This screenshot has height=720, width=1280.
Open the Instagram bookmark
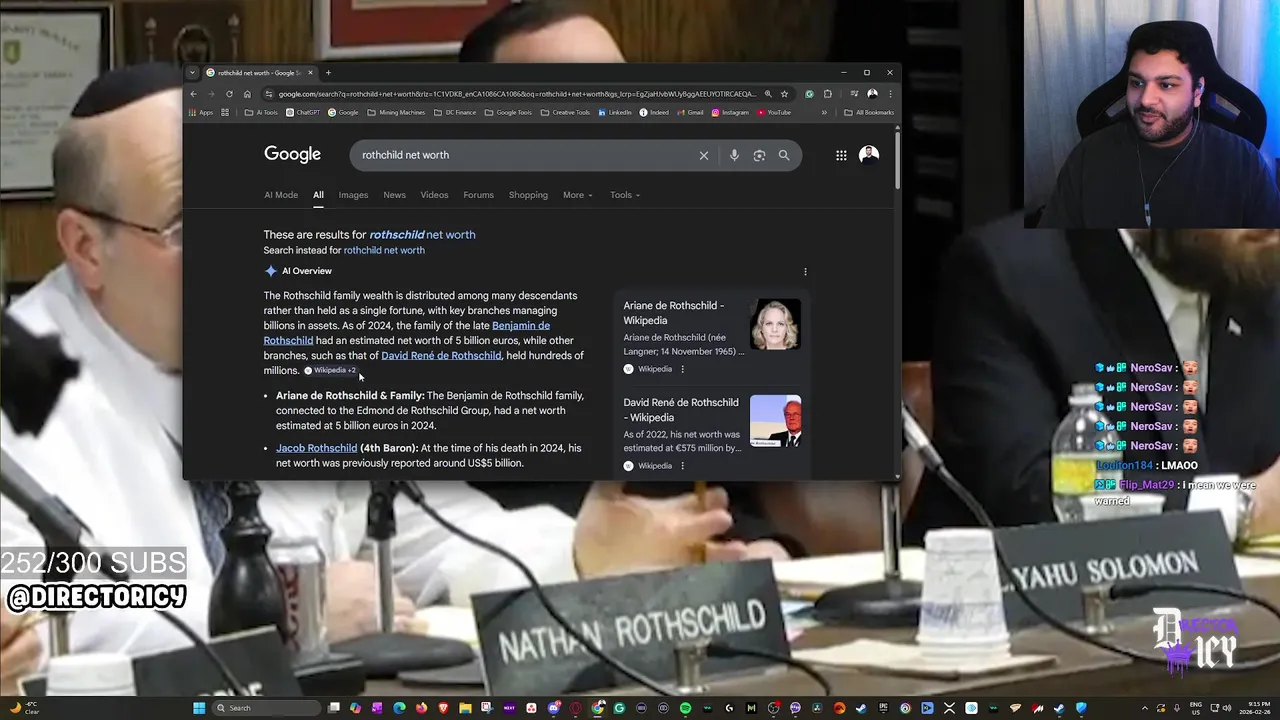point(730,113)
